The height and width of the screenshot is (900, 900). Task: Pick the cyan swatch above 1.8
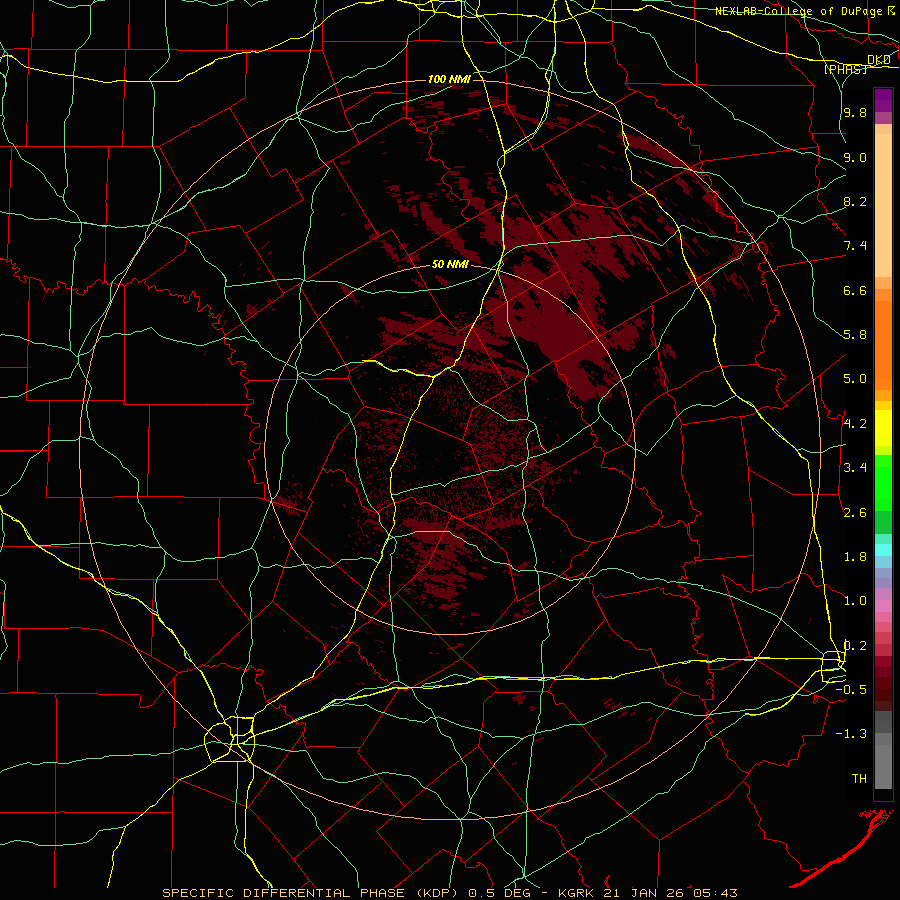tap(883, 549)
